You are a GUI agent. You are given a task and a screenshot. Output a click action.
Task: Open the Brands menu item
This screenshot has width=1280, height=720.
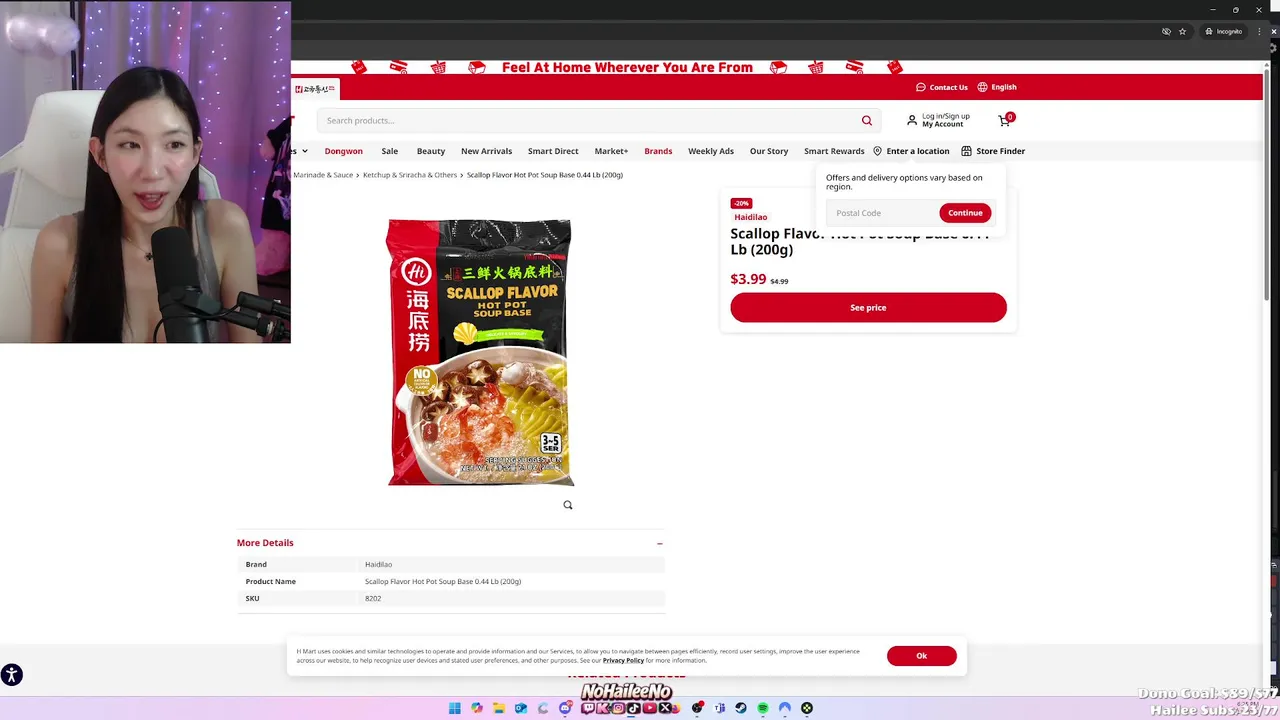[x=658, y=151]
